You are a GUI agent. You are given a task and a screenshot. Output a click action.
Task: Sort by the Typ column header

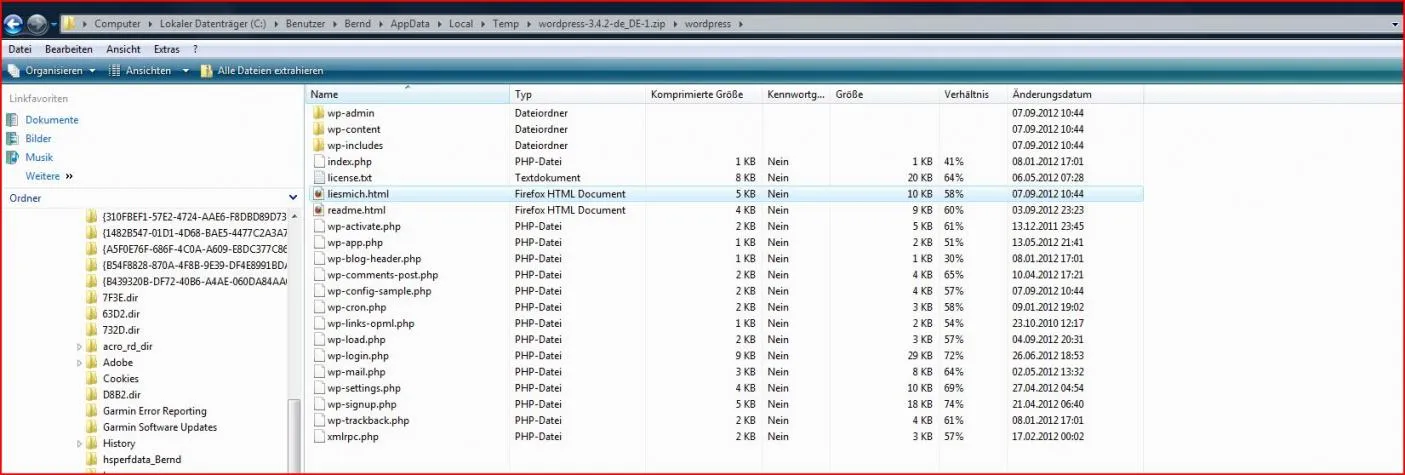coord(577,94)
